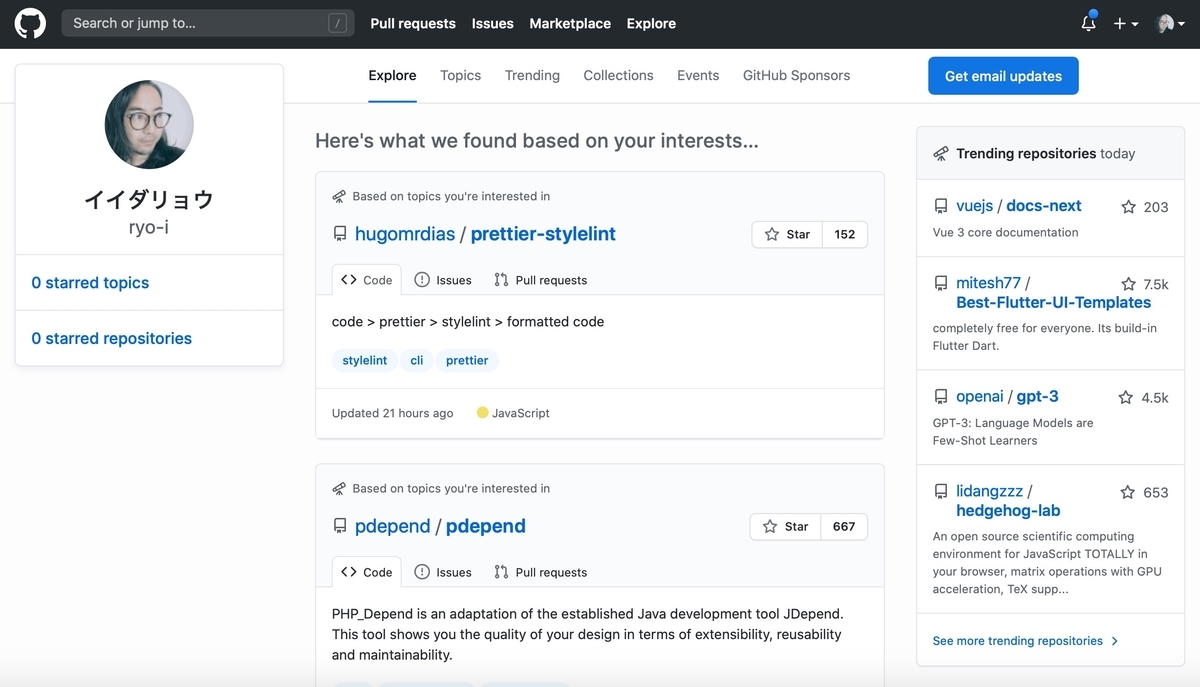Viewport: 1200px width, 687px height.
Task: Click the star icon next to 653
Action: coord(1128,492)
